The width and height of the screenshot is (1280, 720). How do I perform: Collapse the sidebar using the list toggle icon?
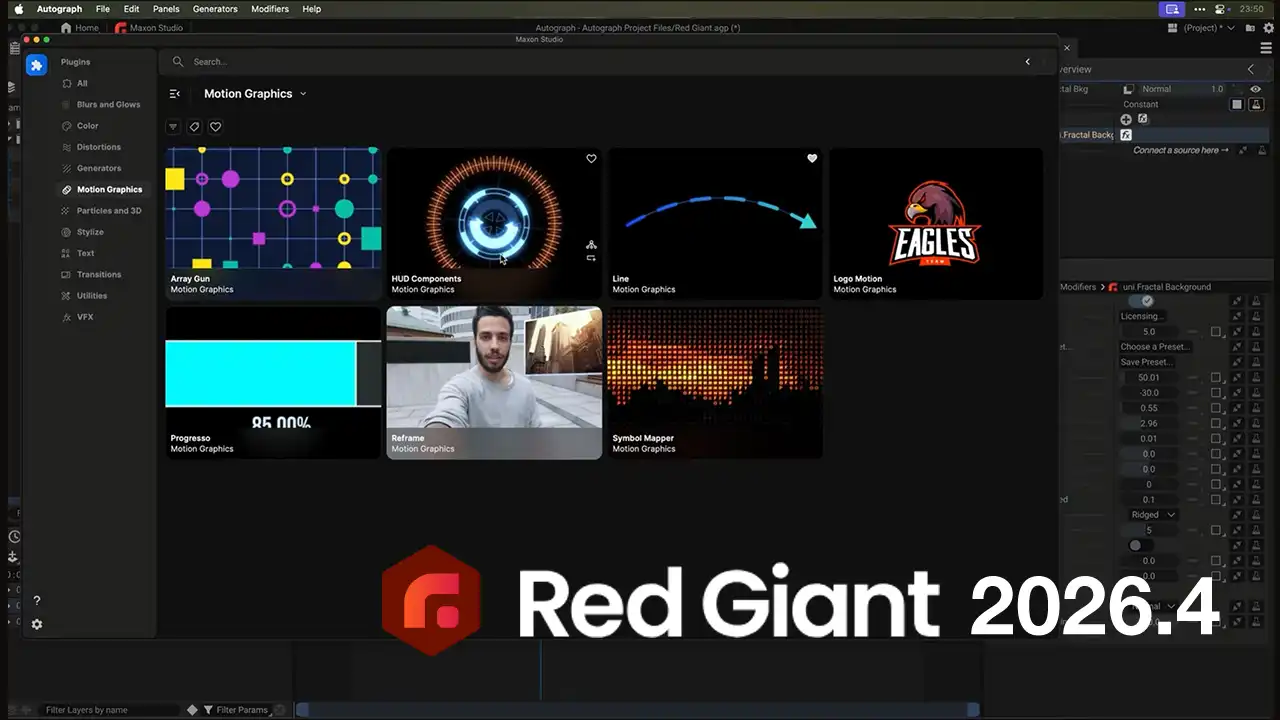click(175, 94)
